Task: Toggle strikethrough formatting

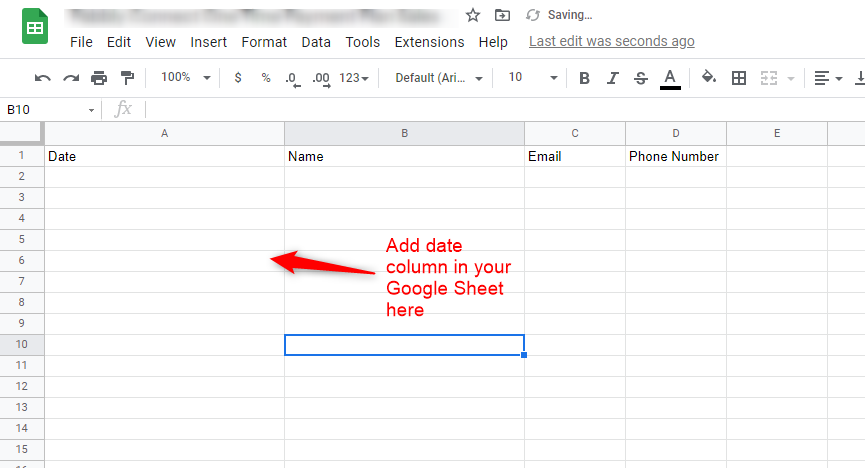Action: tap(640, 78)
